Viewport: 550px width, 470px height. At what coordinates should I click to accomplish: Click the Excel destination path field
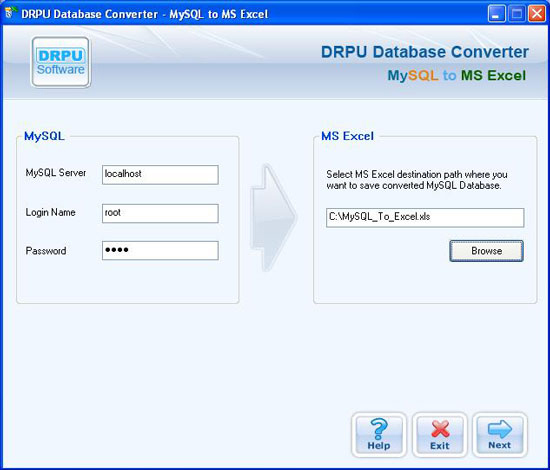(x=425, y=217)
